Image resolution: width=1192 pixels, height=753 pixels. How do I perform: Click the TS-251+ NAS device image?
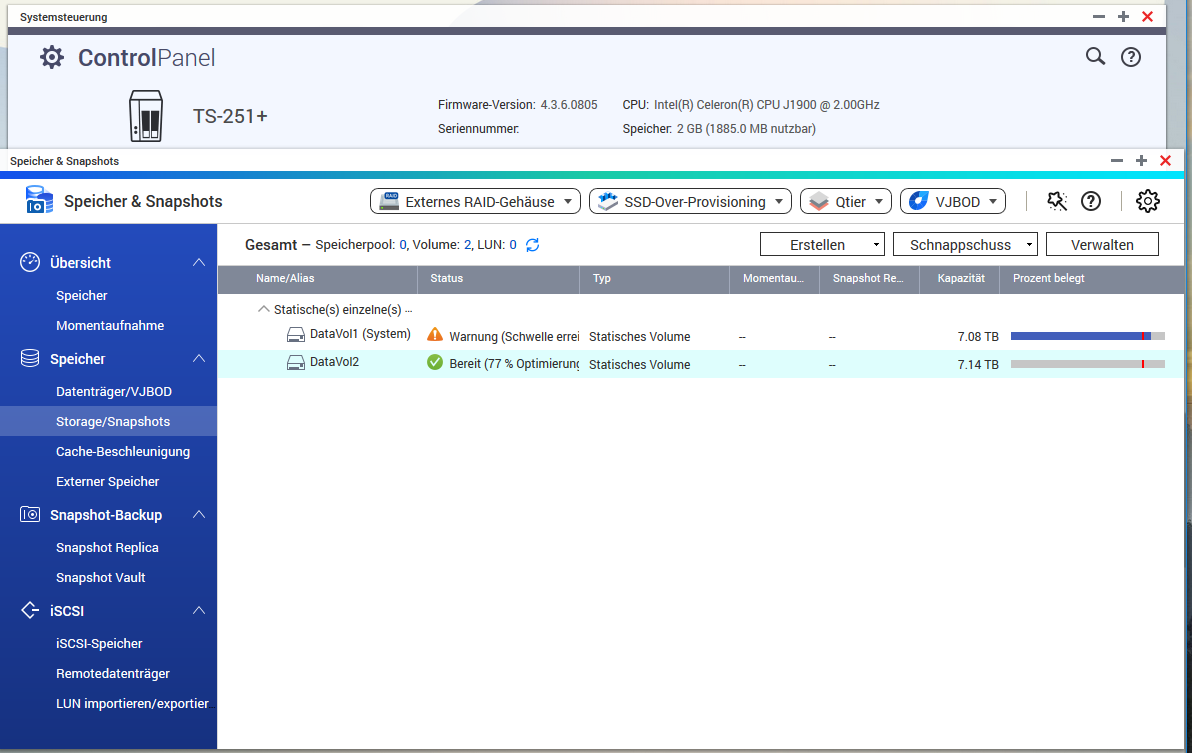pos(146,115)
